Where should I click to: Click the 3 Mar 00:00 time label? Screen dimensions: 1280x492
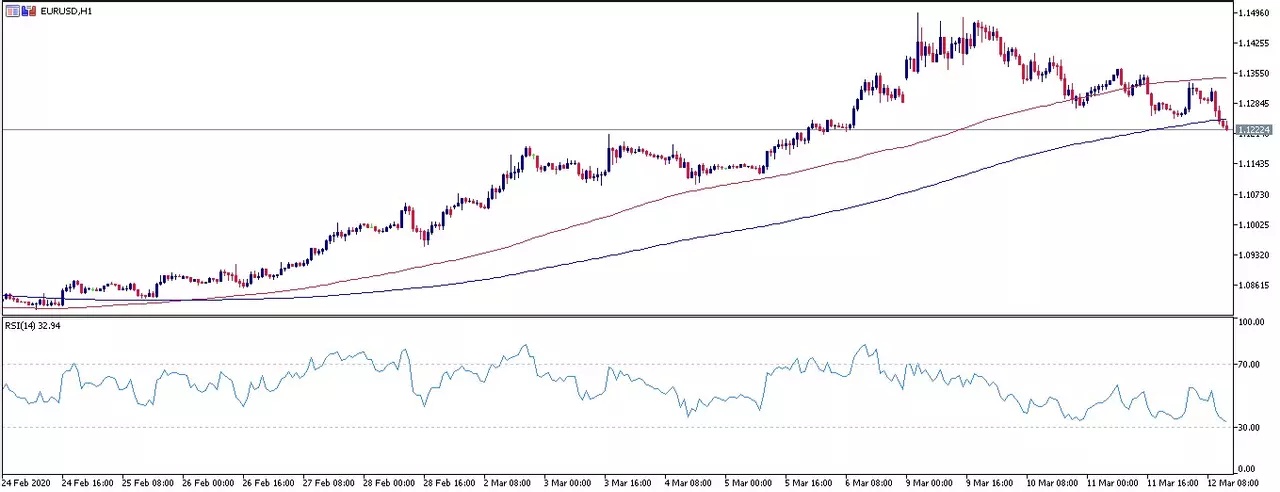tap(570, 482)
